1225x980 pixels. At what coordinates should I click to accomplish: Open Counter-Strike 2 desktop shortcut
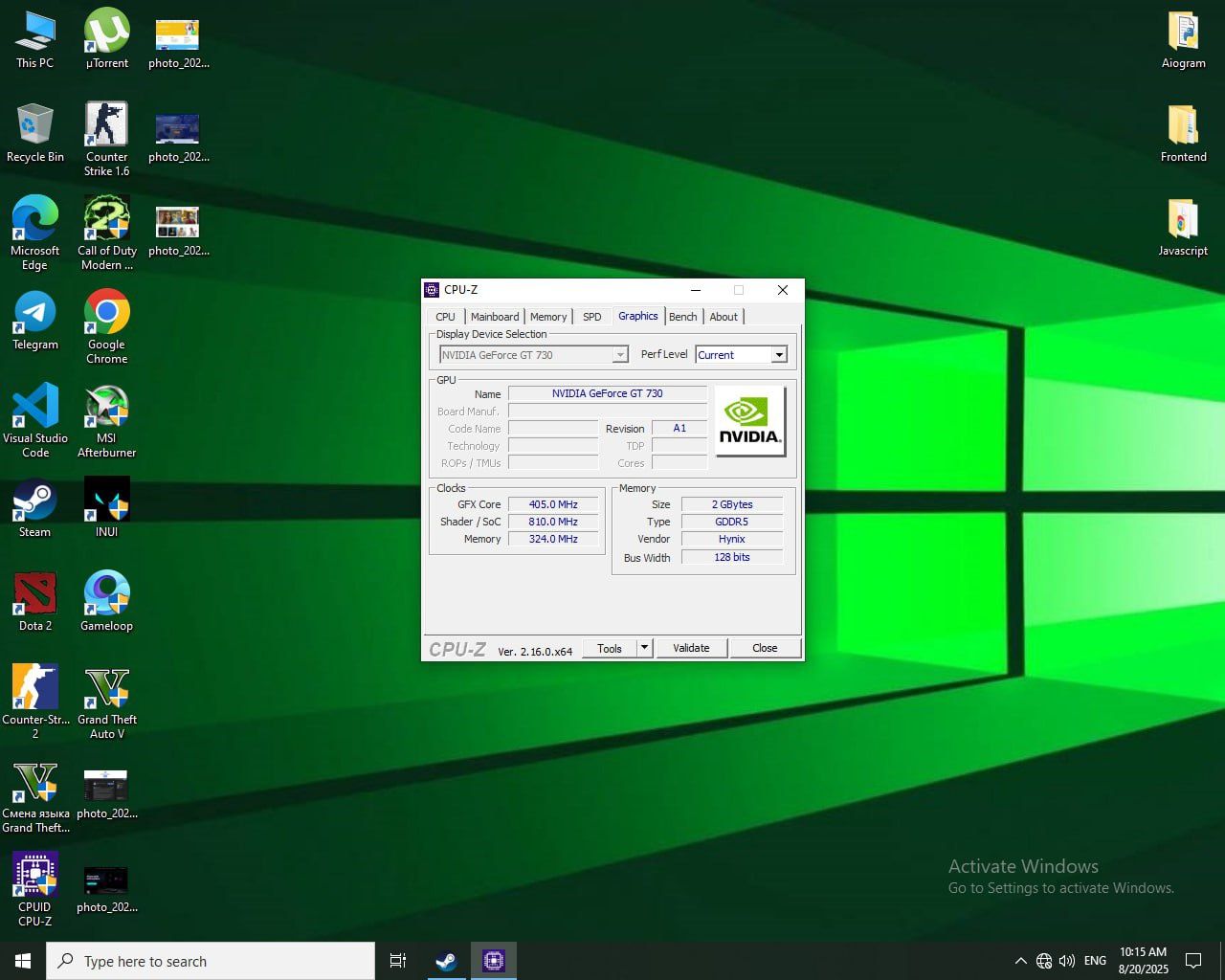tap(35, 702)
